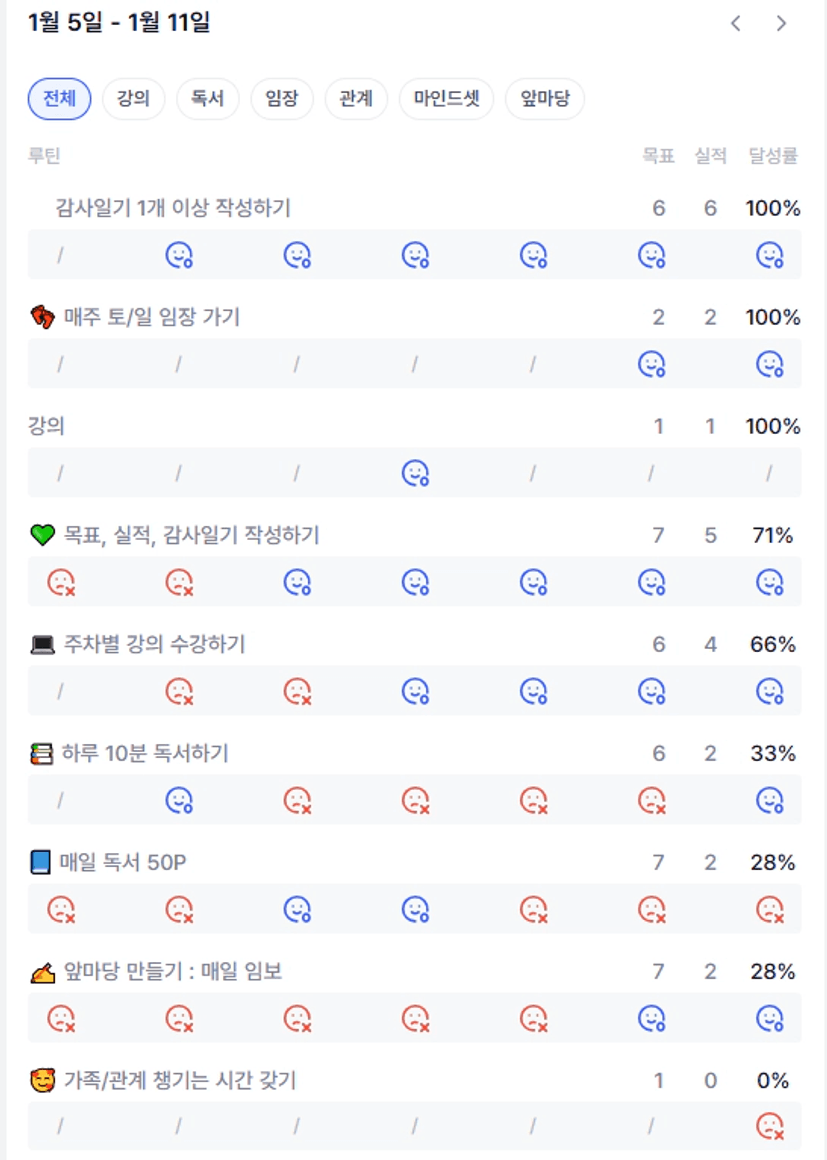This screenshot has width=827, height=1160.
Task: Click the footprints icon beside 매주 토/일 임장
Action: (42, 318)
